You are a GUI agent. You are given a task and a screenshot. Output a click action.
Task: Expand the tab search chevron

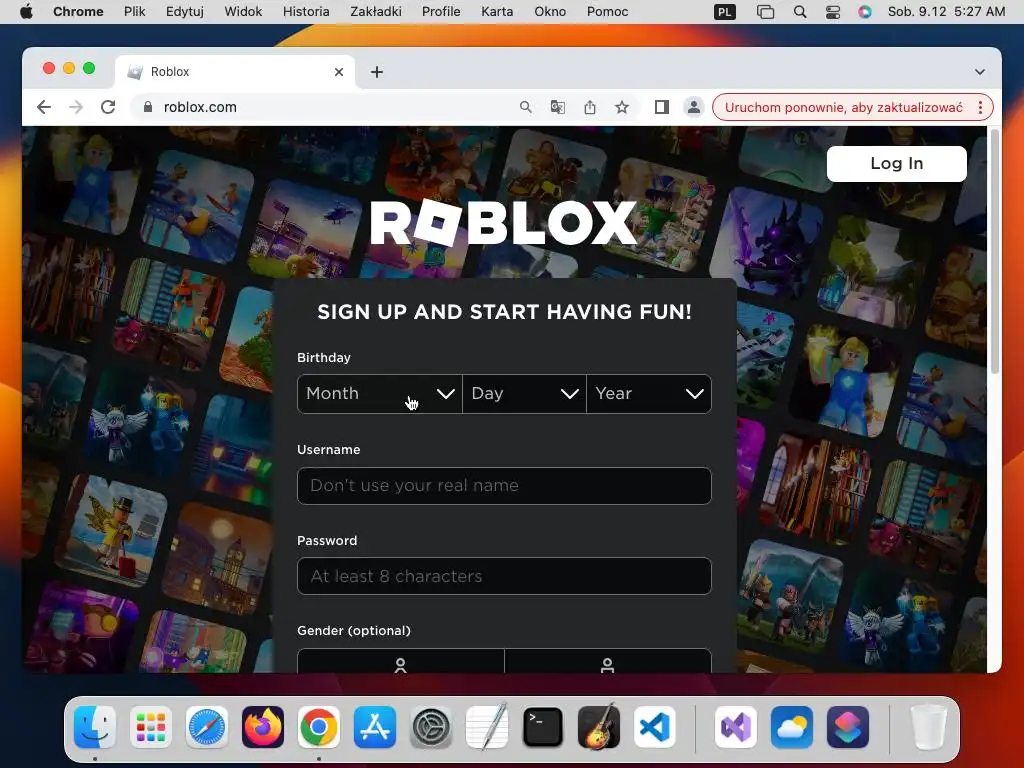pos(980,72)
